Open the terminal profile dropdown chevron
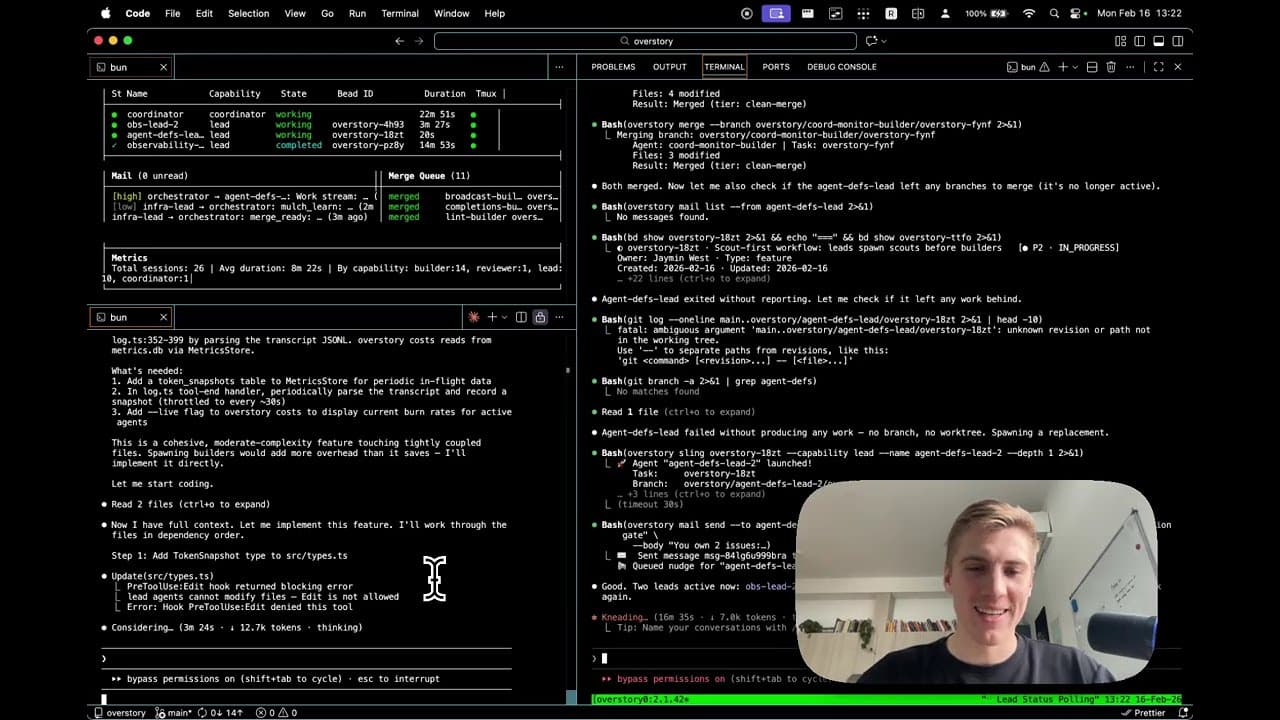The height and width of the screenshot is (720, 1280). (x=1075, y=67)
